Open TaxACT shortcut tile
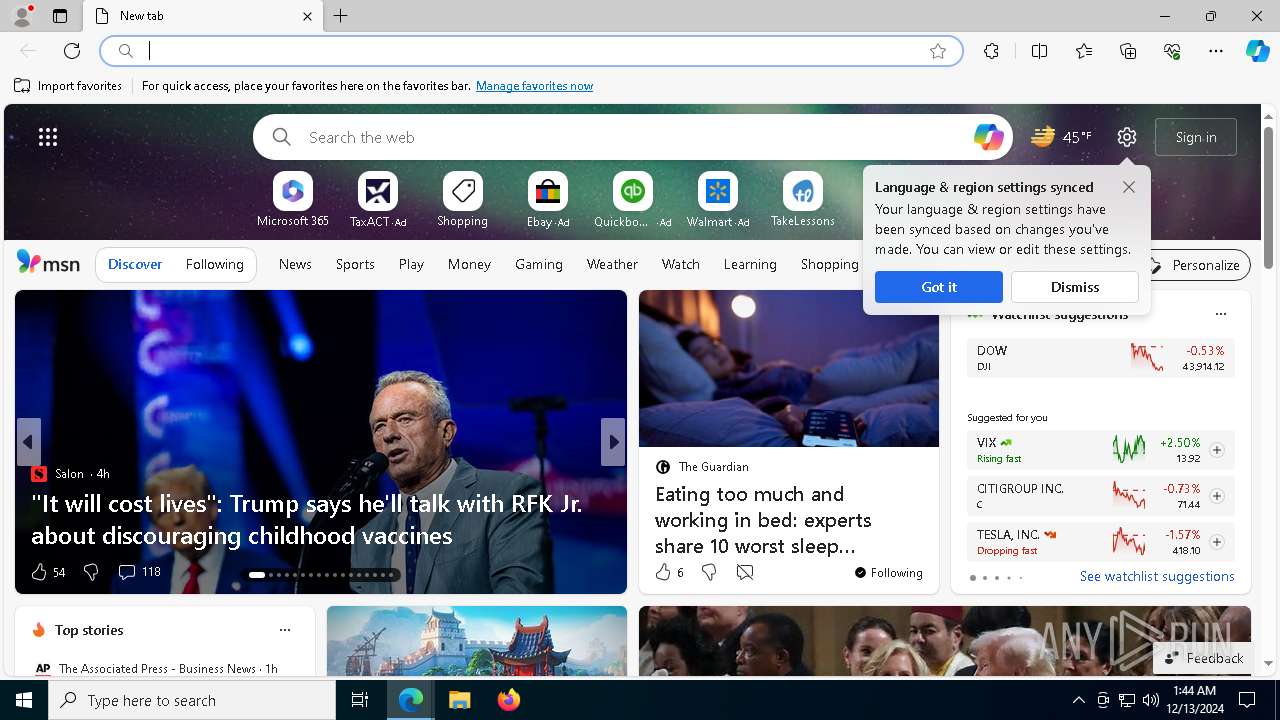 coord(378,200)
